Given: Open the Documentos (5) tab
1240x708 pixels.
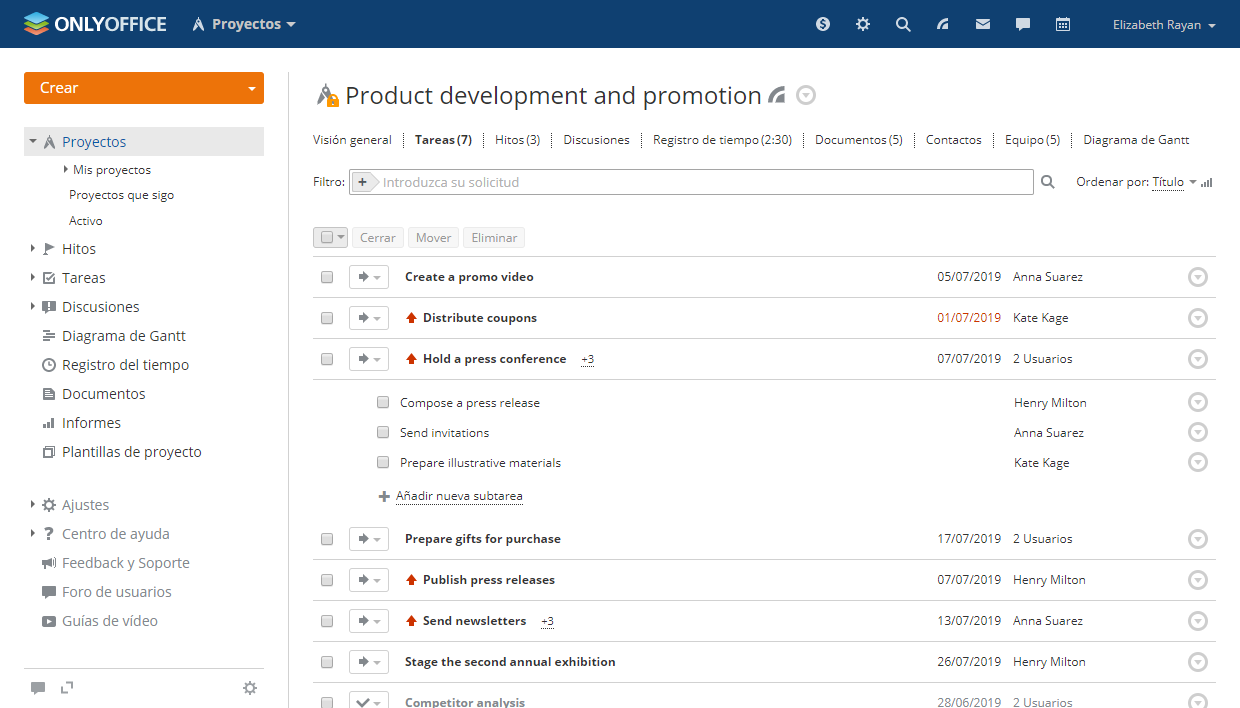Looking at the screenshot, I should click(x=858, y=140).
